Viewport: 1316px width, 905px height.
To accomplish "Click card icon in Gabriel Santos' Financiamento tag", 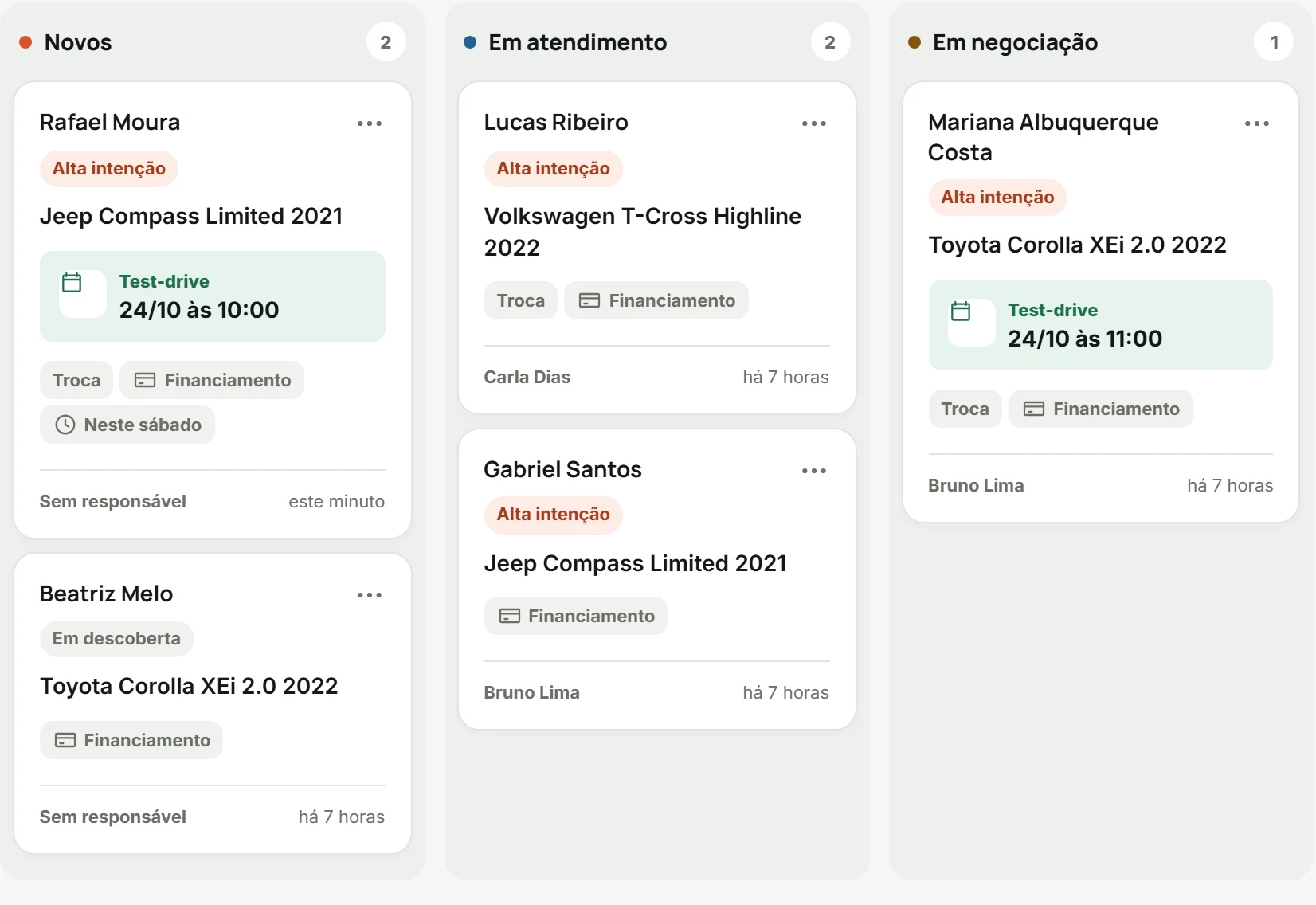I will (510, 616).
